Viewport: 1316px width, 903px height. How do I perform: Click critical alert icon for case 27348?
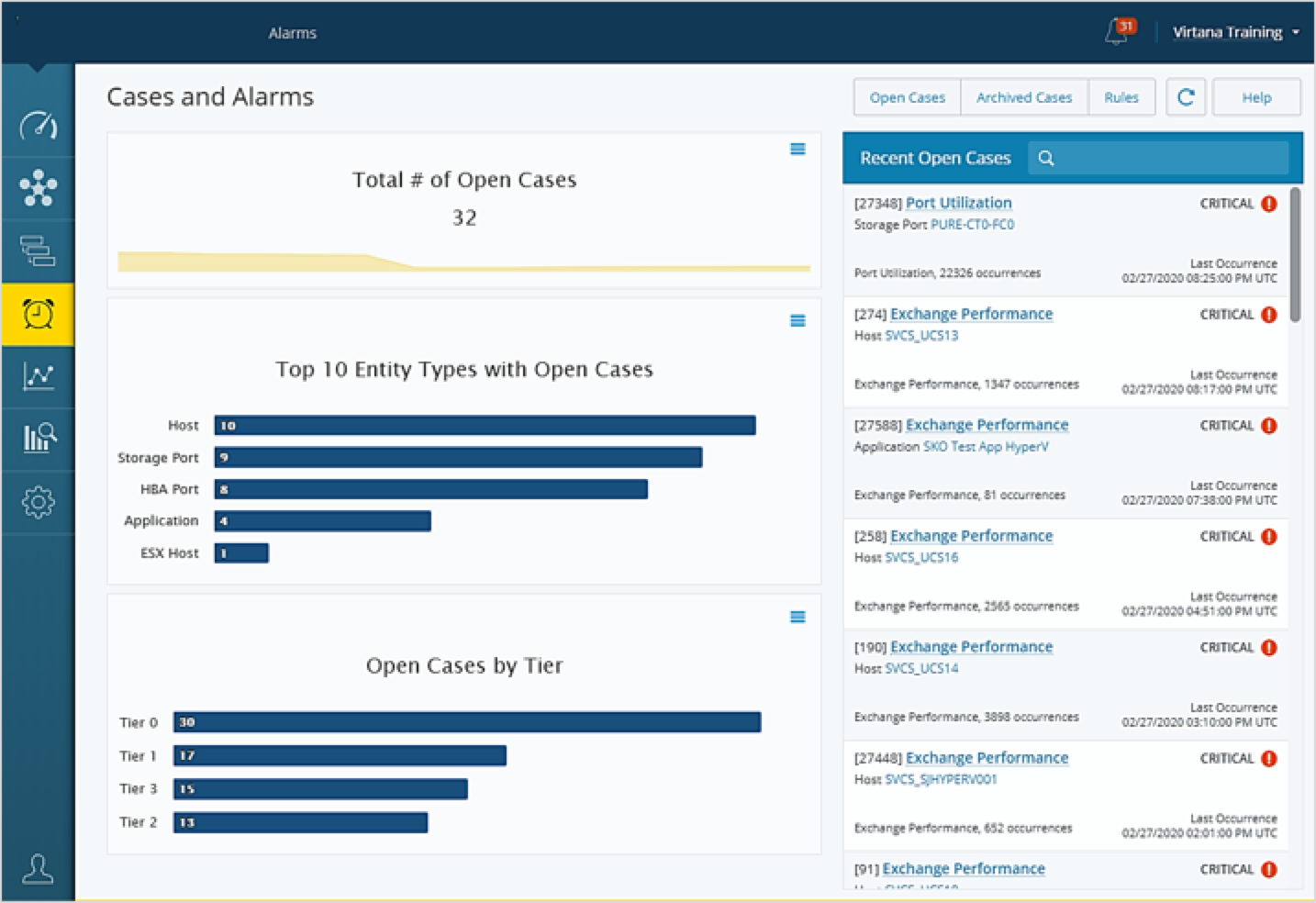coord(1268,204)
